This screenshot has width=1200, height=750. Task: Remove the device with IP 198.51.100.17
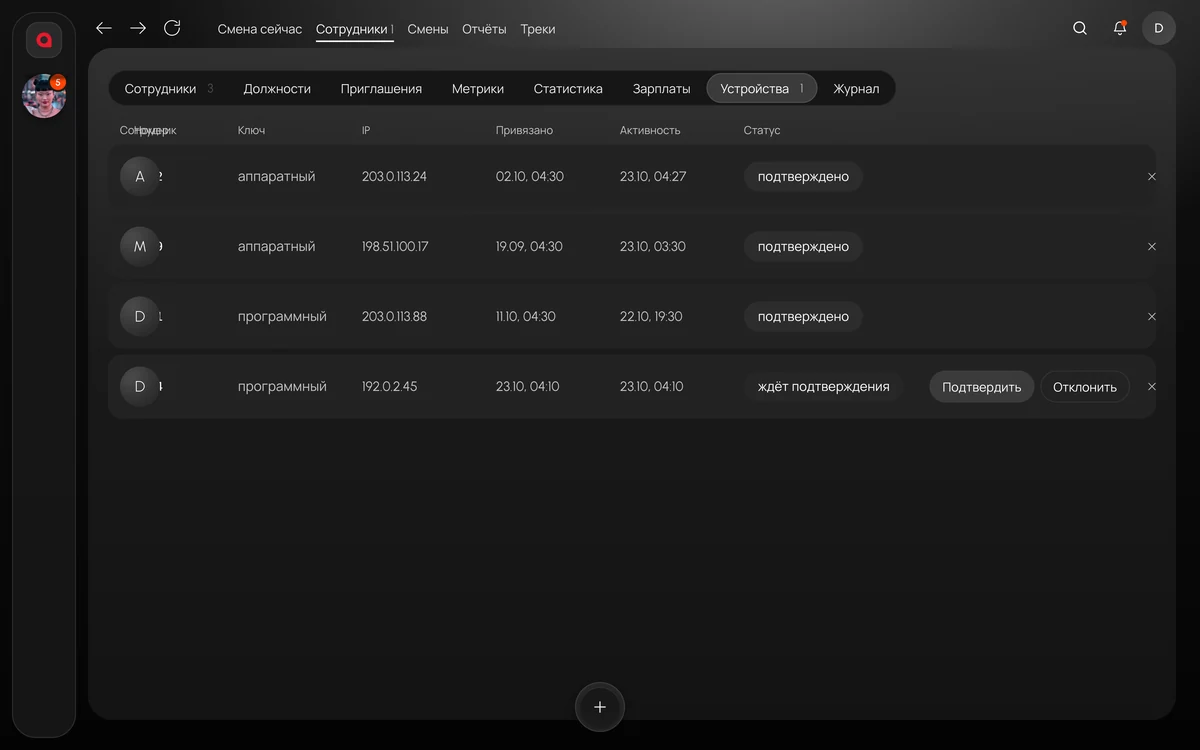[x=1152, y=247]
